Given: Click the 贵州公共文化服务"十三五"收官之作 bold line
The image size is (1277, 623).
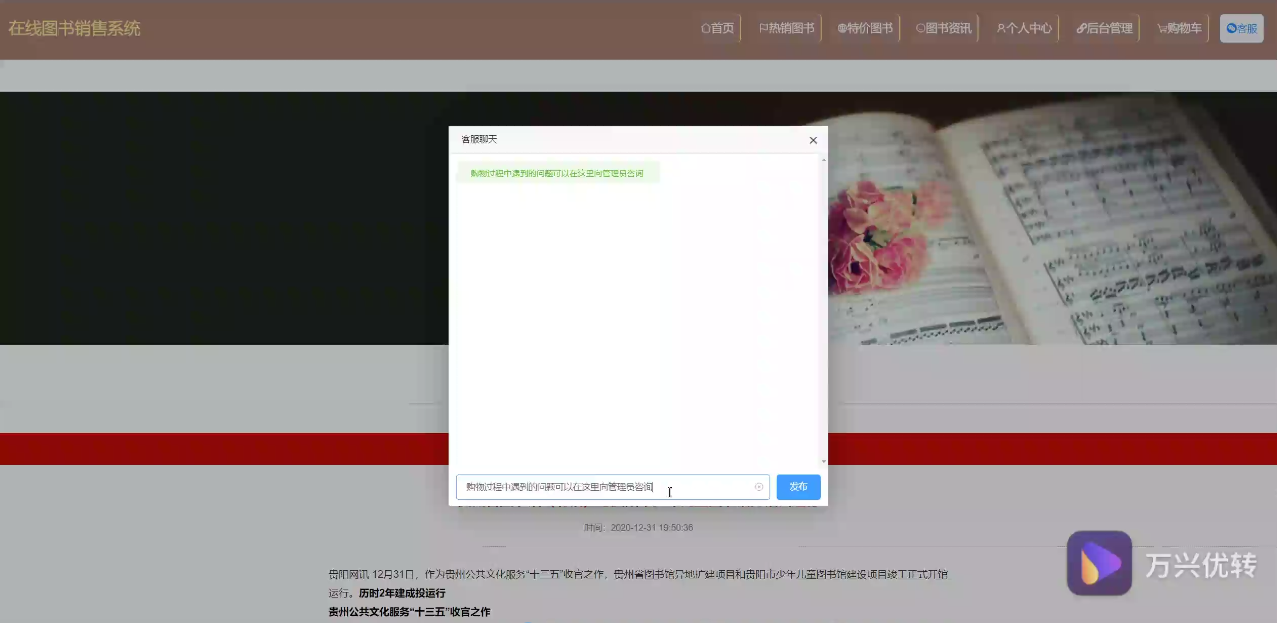Looking at the screenshot, I should coord(409,611).
